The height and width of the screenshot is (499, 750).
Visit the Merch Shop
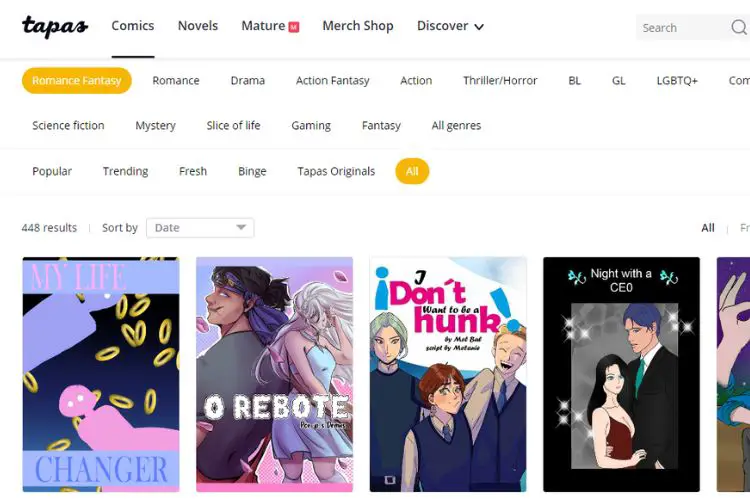(358, 26)
